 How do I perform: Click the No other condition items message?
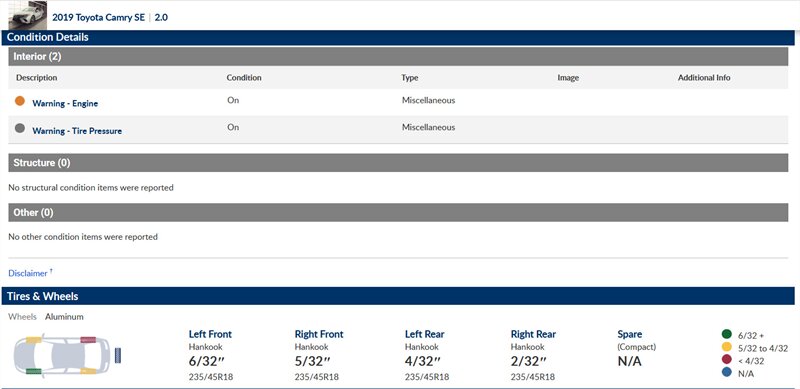point(83,237)
